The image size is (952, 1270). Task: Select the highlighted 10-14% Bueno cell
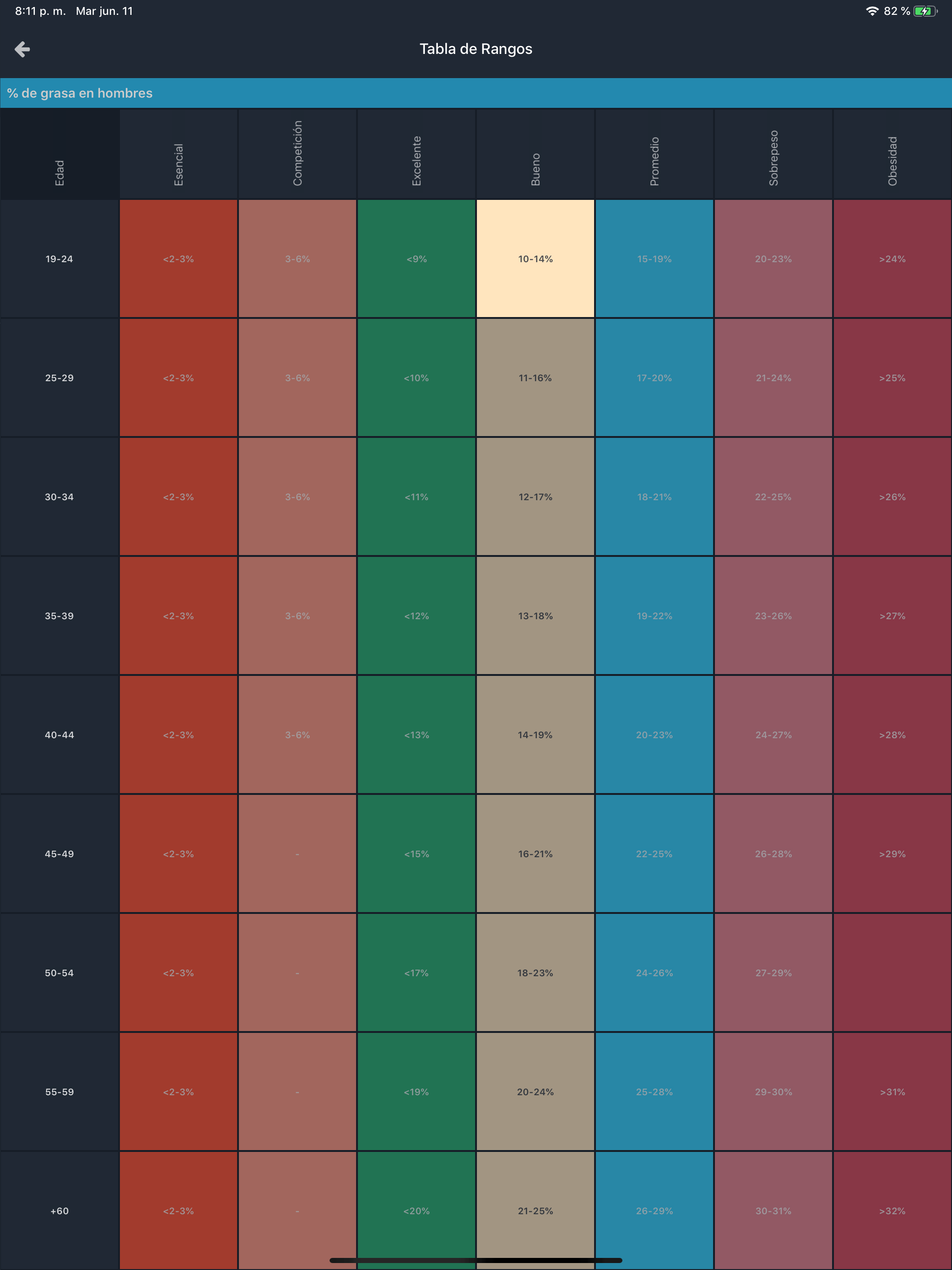(x=535, y=259)
